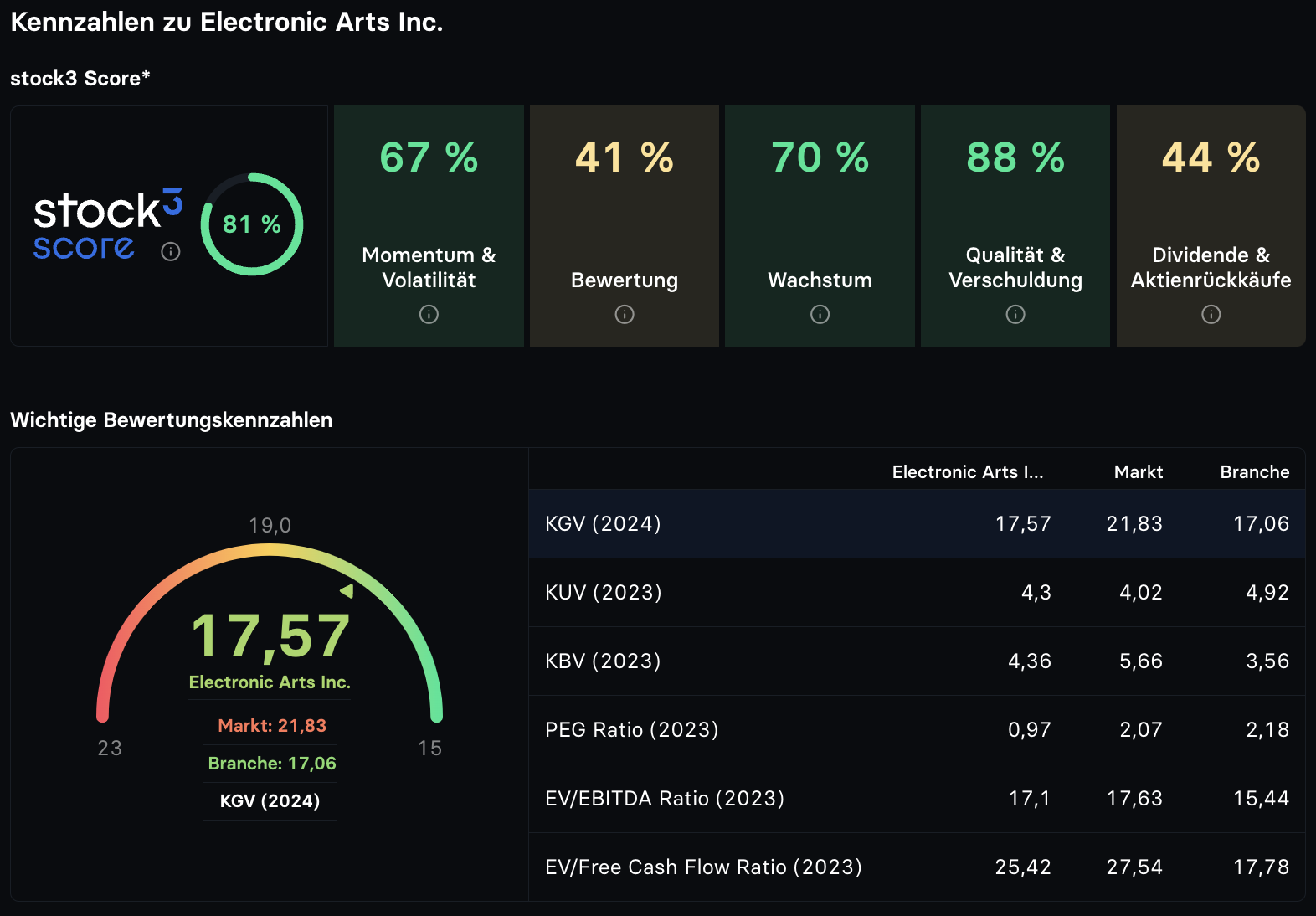The width and height of the screenshot is (1316, 916).
Task: Open info icon under Momentum & Volatilität
Action: point(429,314)
